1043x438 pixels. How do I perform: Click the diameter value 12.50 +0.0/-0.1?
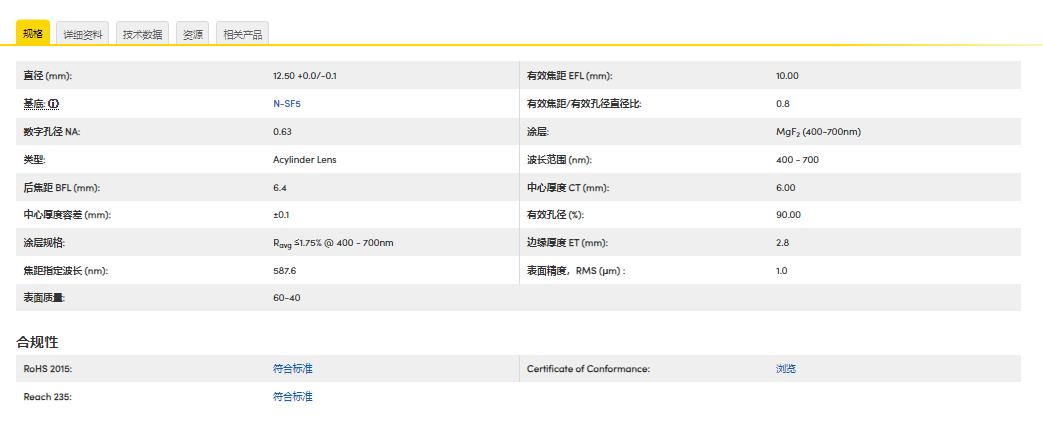coord(304,76)
